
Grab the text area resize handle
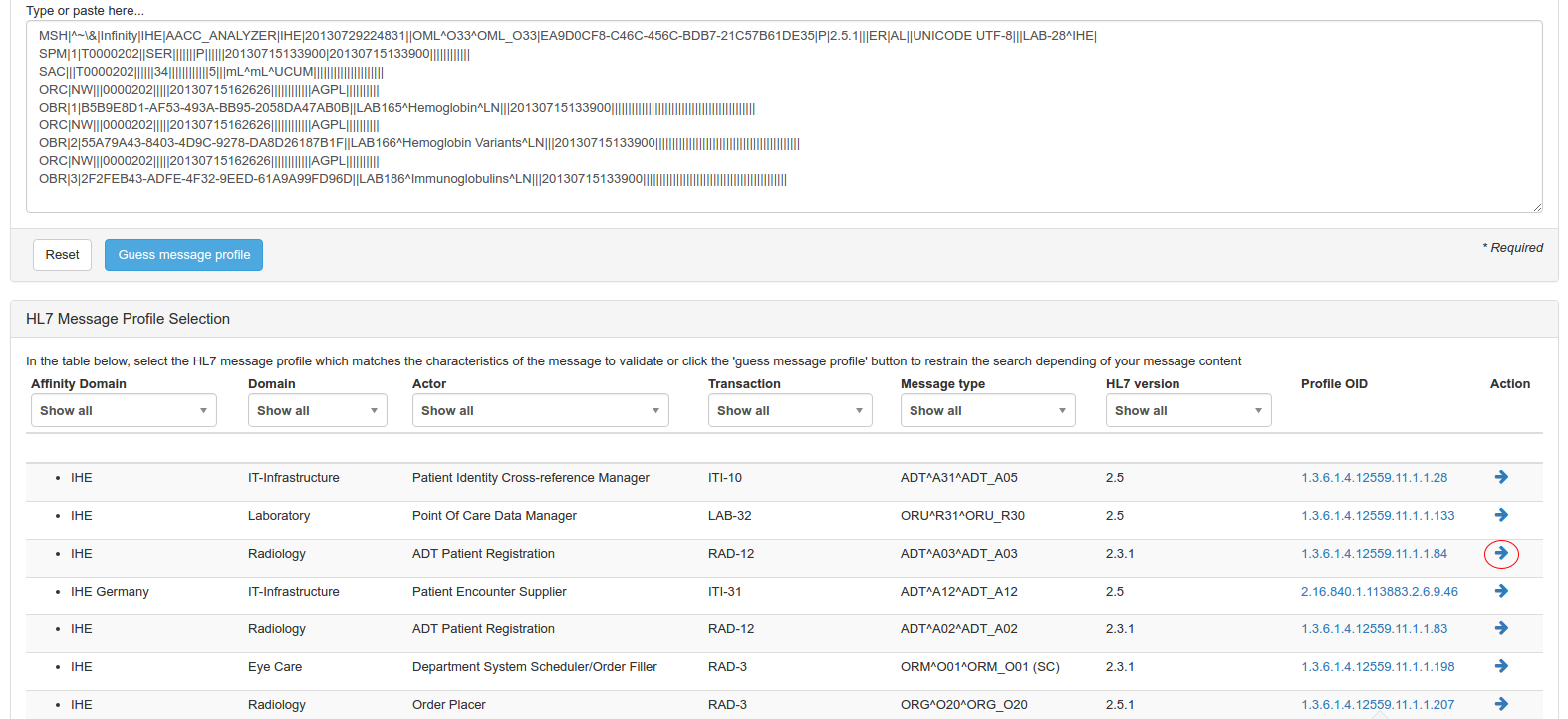pyautogui.click(x=1537, y=207)
